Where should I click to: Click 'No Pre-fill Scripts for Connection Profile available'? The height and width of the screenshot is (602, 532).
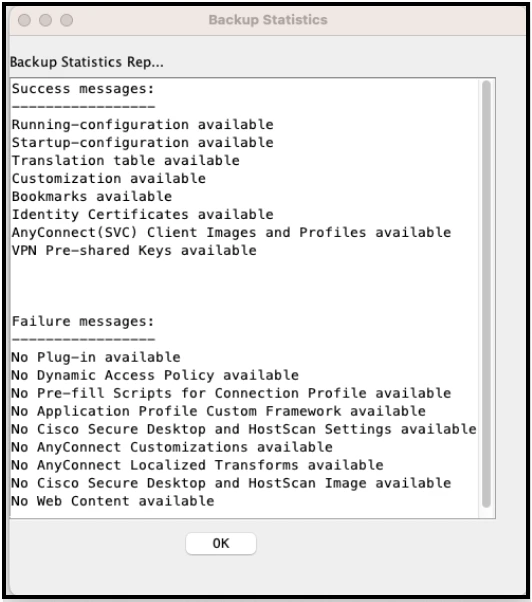tap(231, 394)
